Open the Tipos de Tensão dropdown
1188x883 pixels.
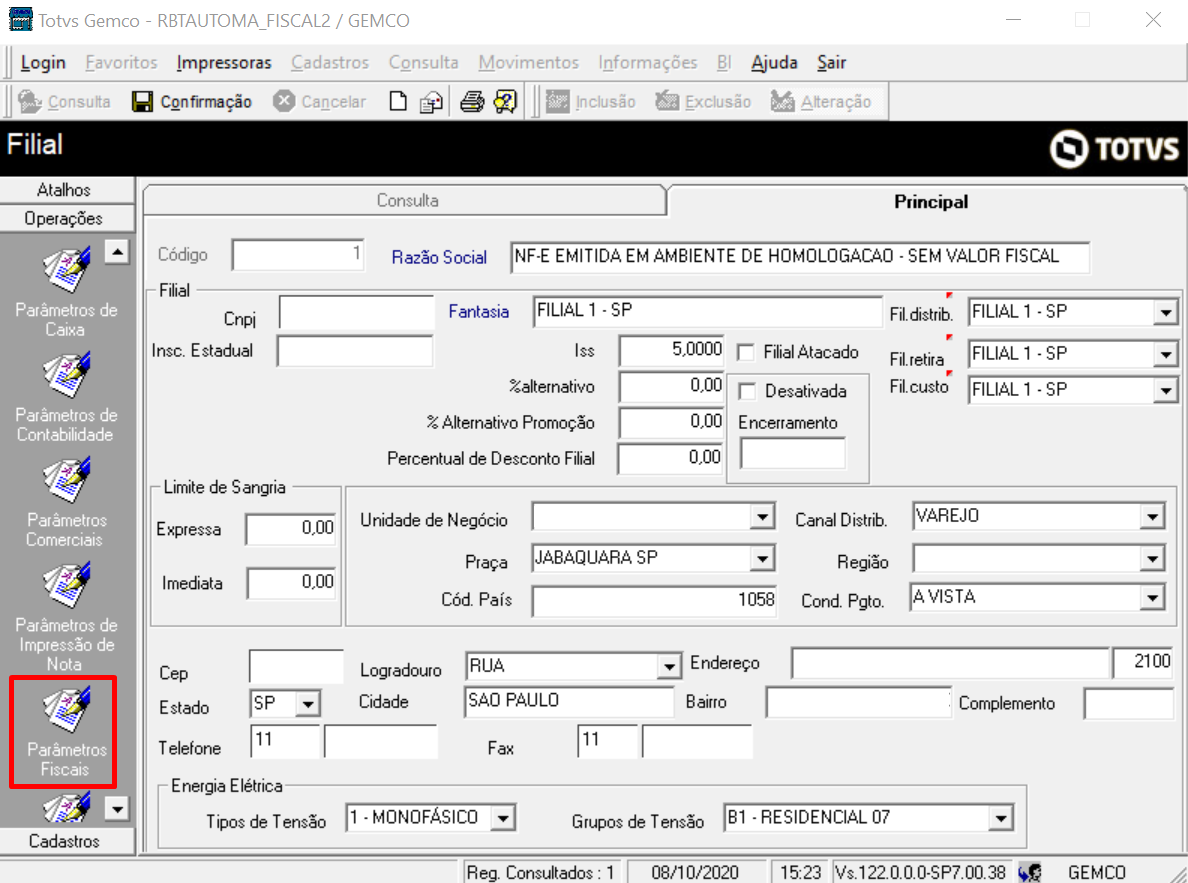tap(503, 819)
